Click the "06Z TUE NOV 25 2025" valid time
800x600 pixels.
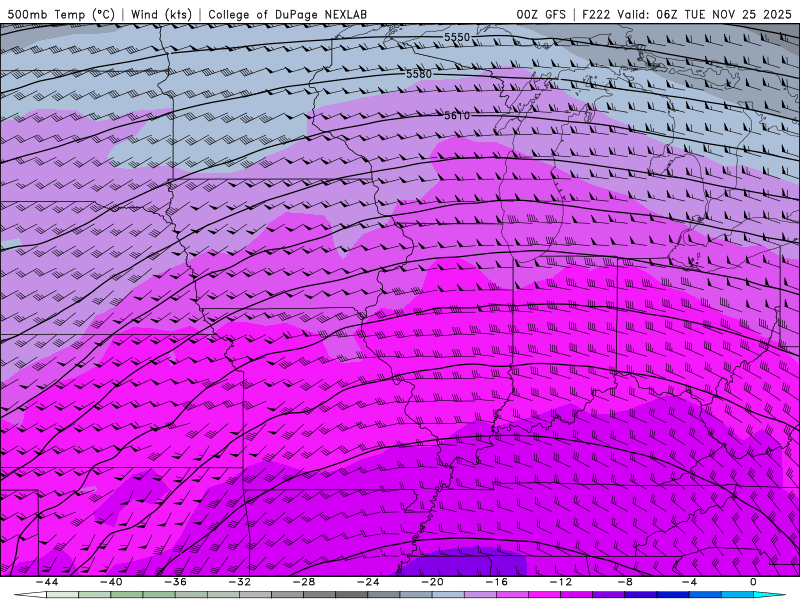pos(723,14)
